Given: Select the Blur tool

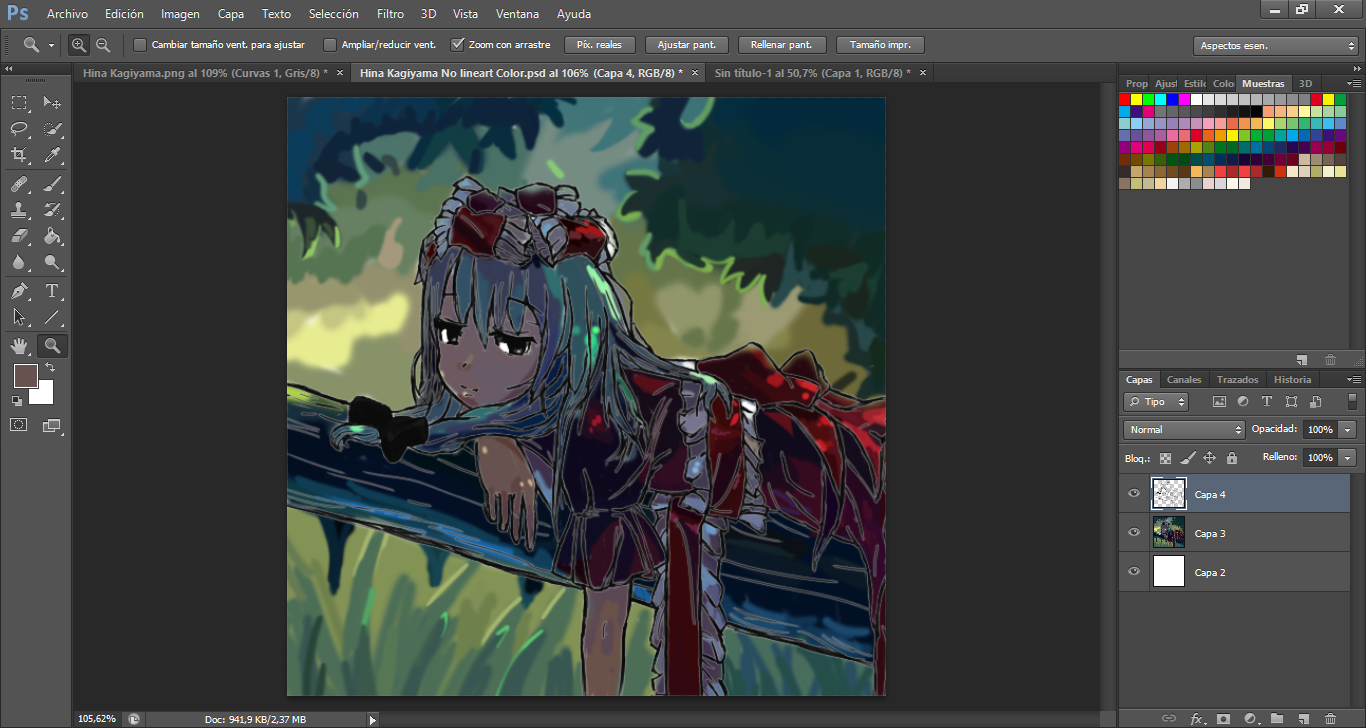Looking at the screenshot, I should pyautogui.click(x=19, y=262).
